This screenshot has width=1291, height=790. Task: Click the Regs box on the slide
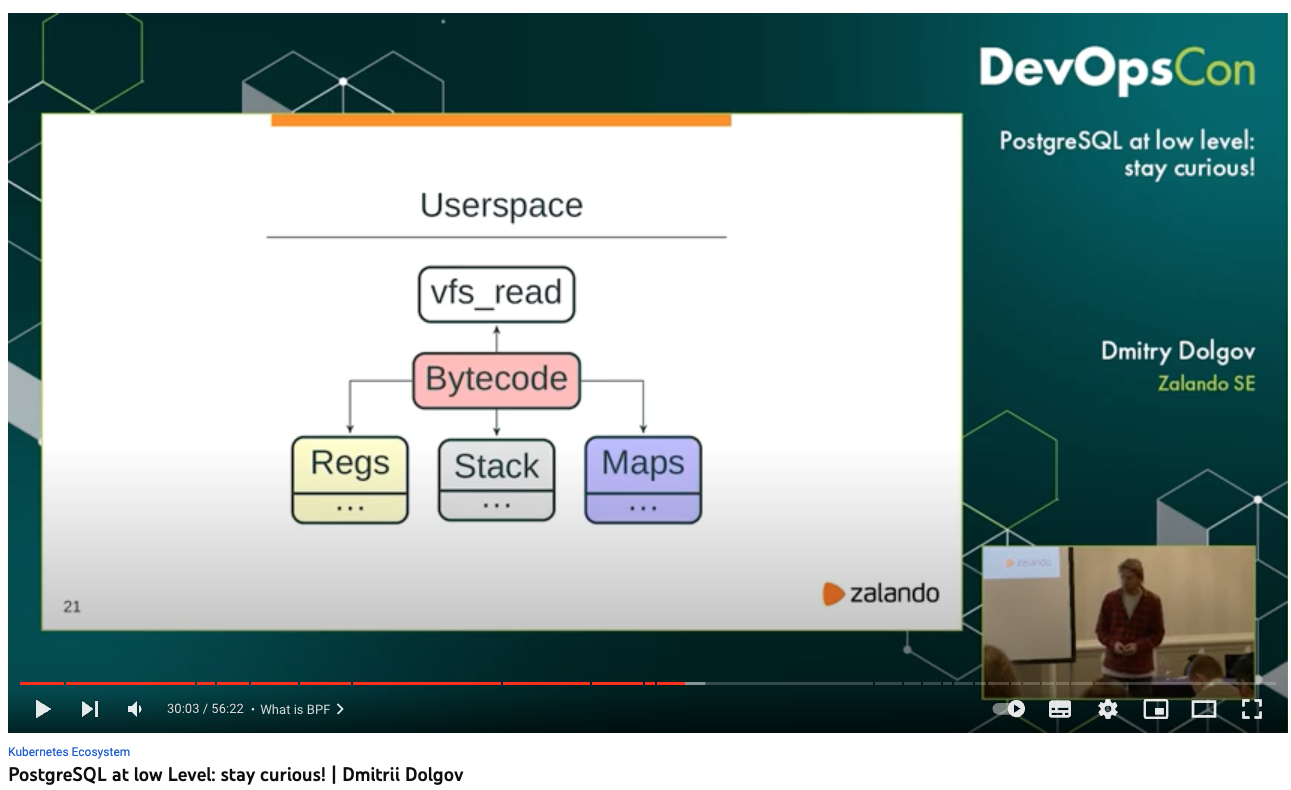(x=350, y=480)
